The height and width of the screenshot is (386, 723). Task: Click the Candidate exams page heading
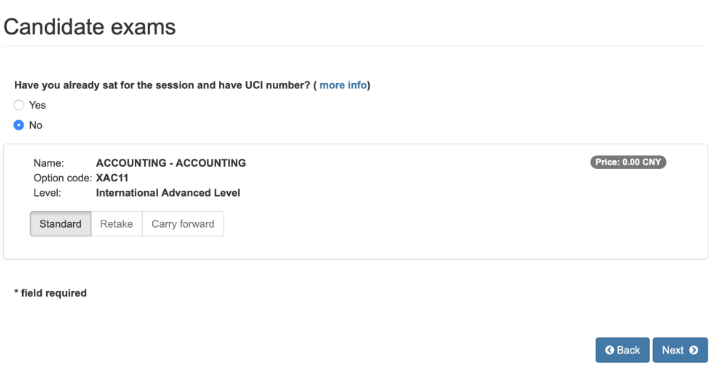pyautogui.click(x=89, y=27)
